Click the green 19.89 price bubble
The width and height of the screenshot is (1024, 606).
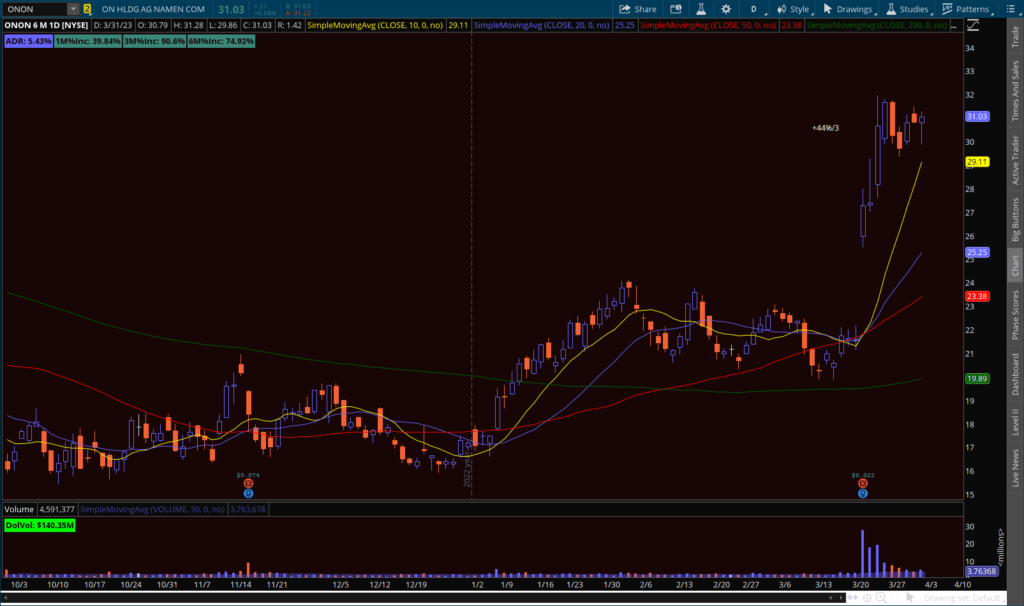[x=977, y=379]
